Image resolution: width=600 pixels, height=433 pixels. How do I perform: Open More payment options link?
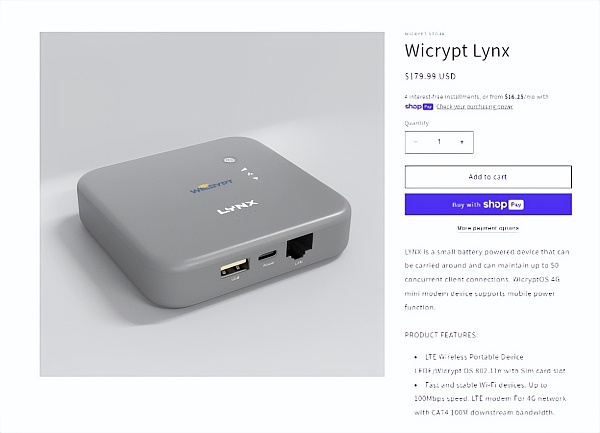point(488,228)
